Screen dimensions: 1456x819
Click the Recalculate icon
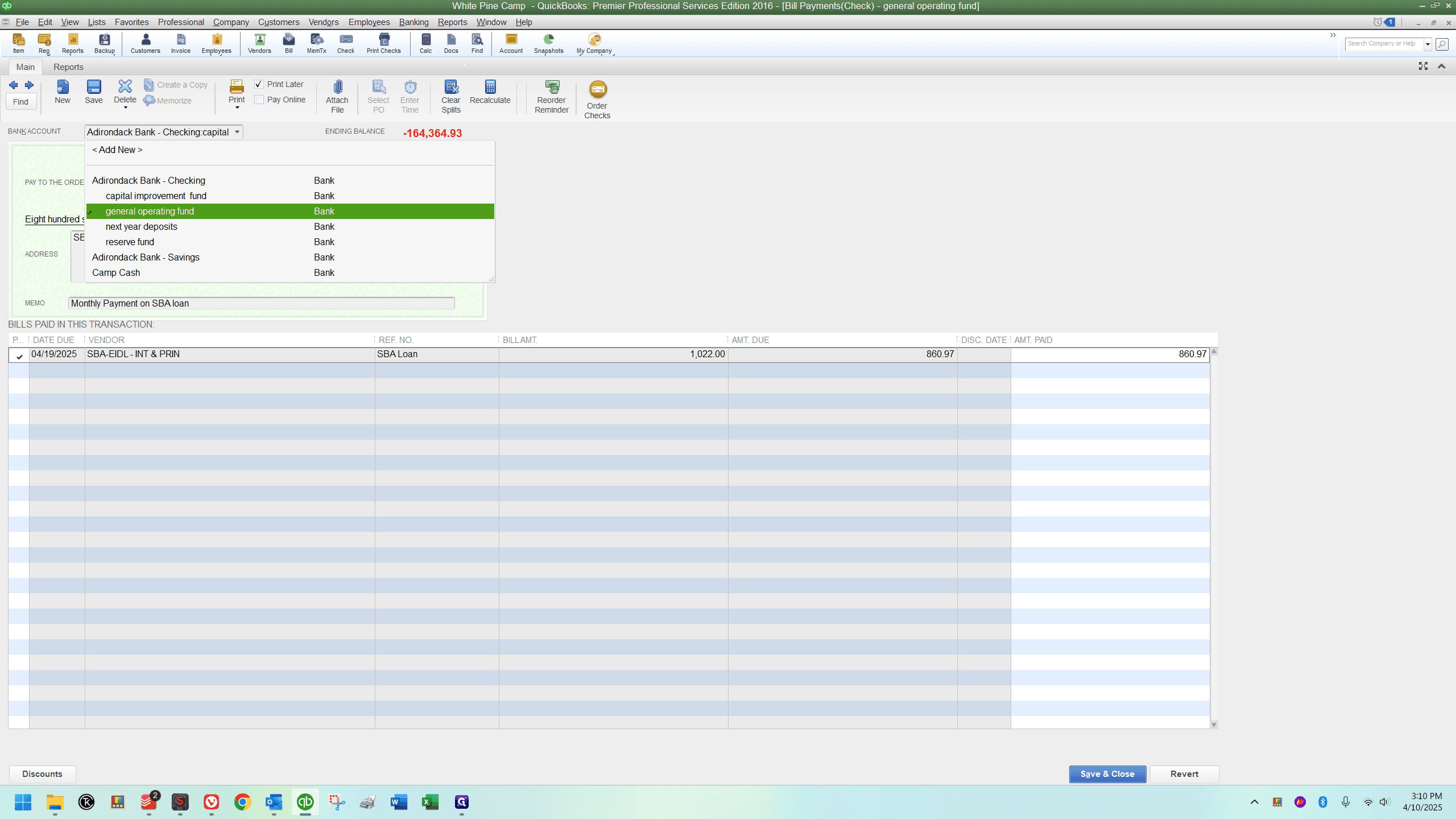tap(490, 92)
